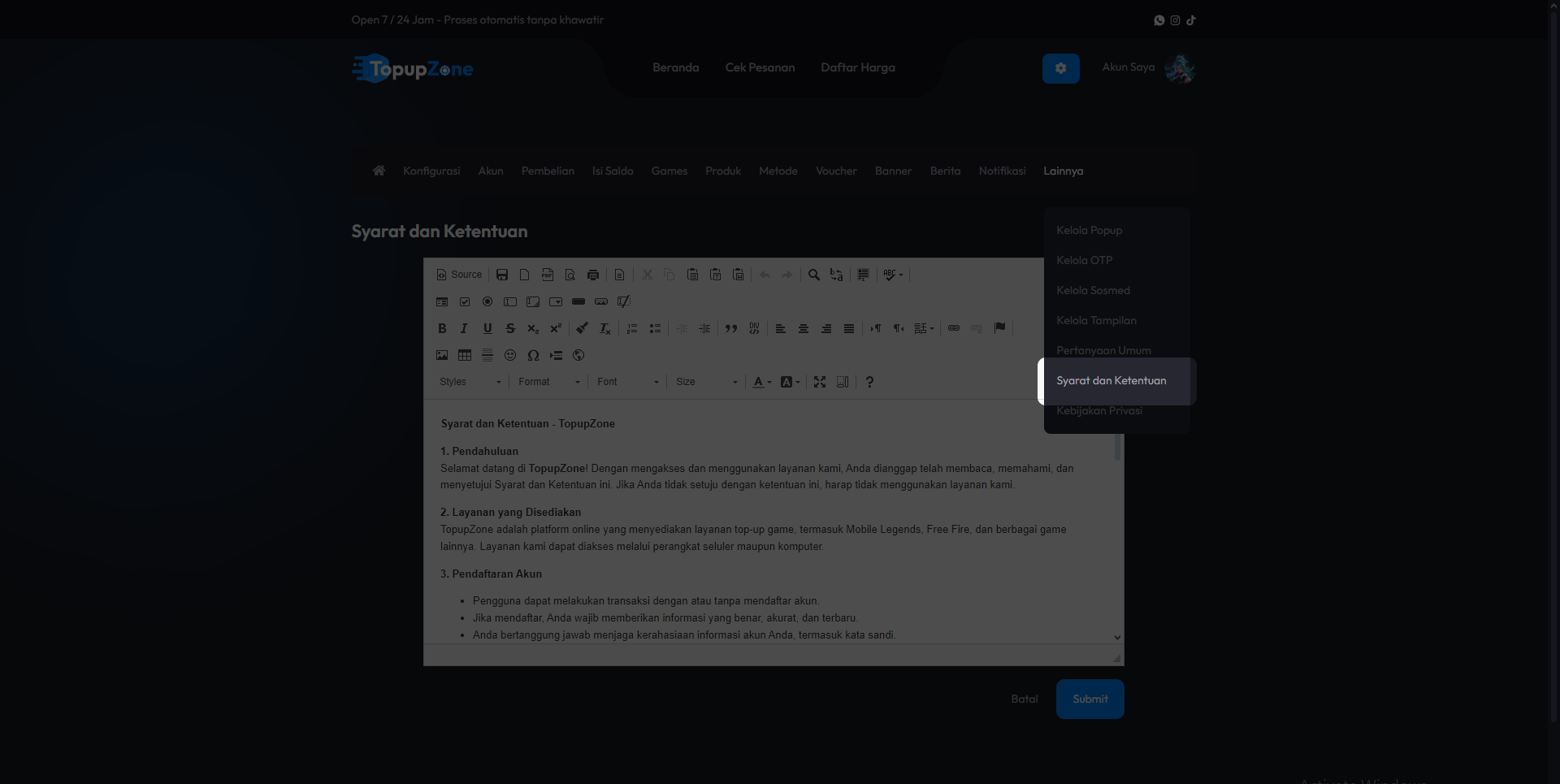Justify the text alignment
Screen dimensions: 1560x784
849,328
